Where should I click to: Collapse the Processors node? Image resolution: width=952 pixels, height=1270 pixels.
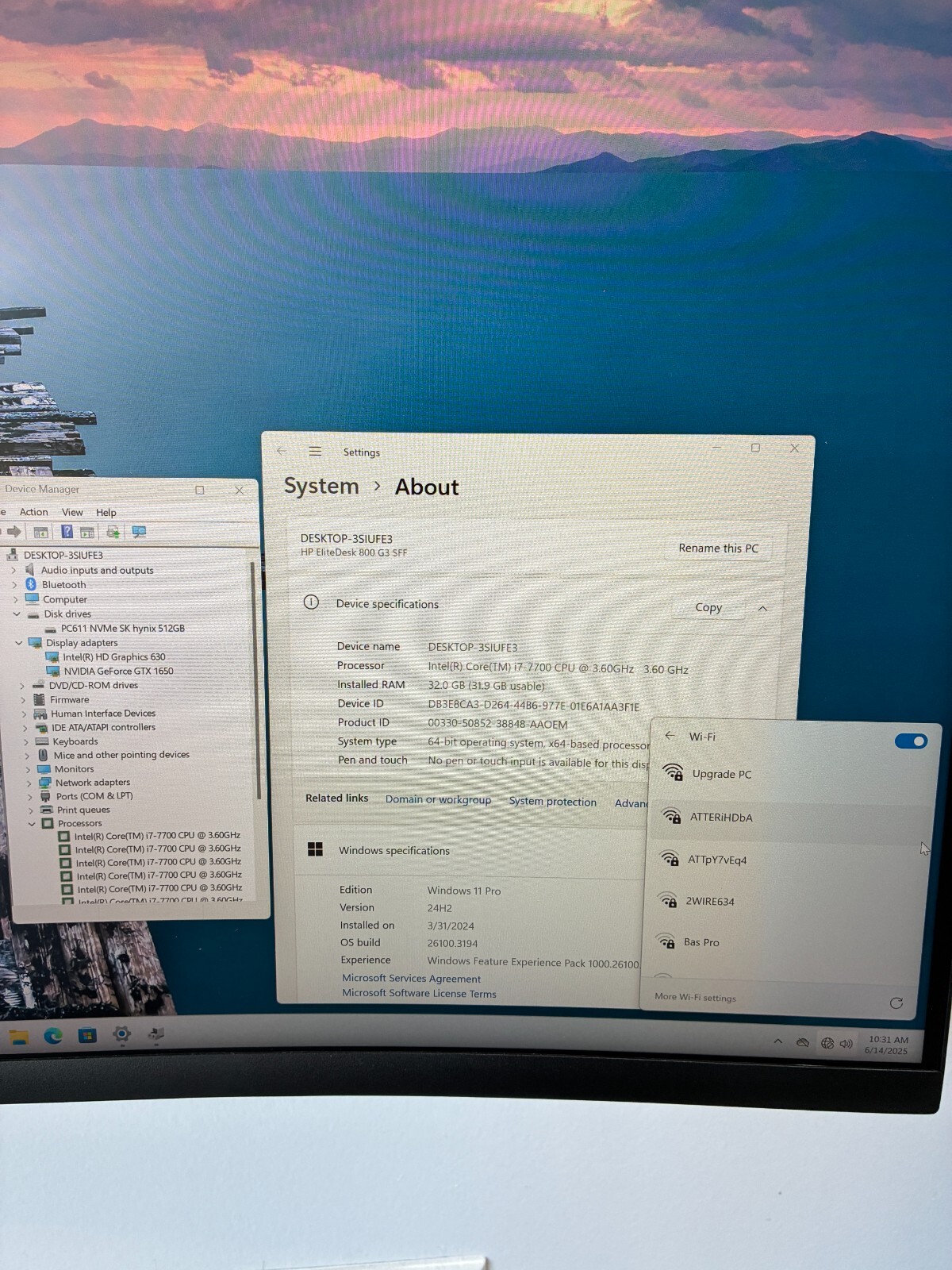(x=32, y=824)
